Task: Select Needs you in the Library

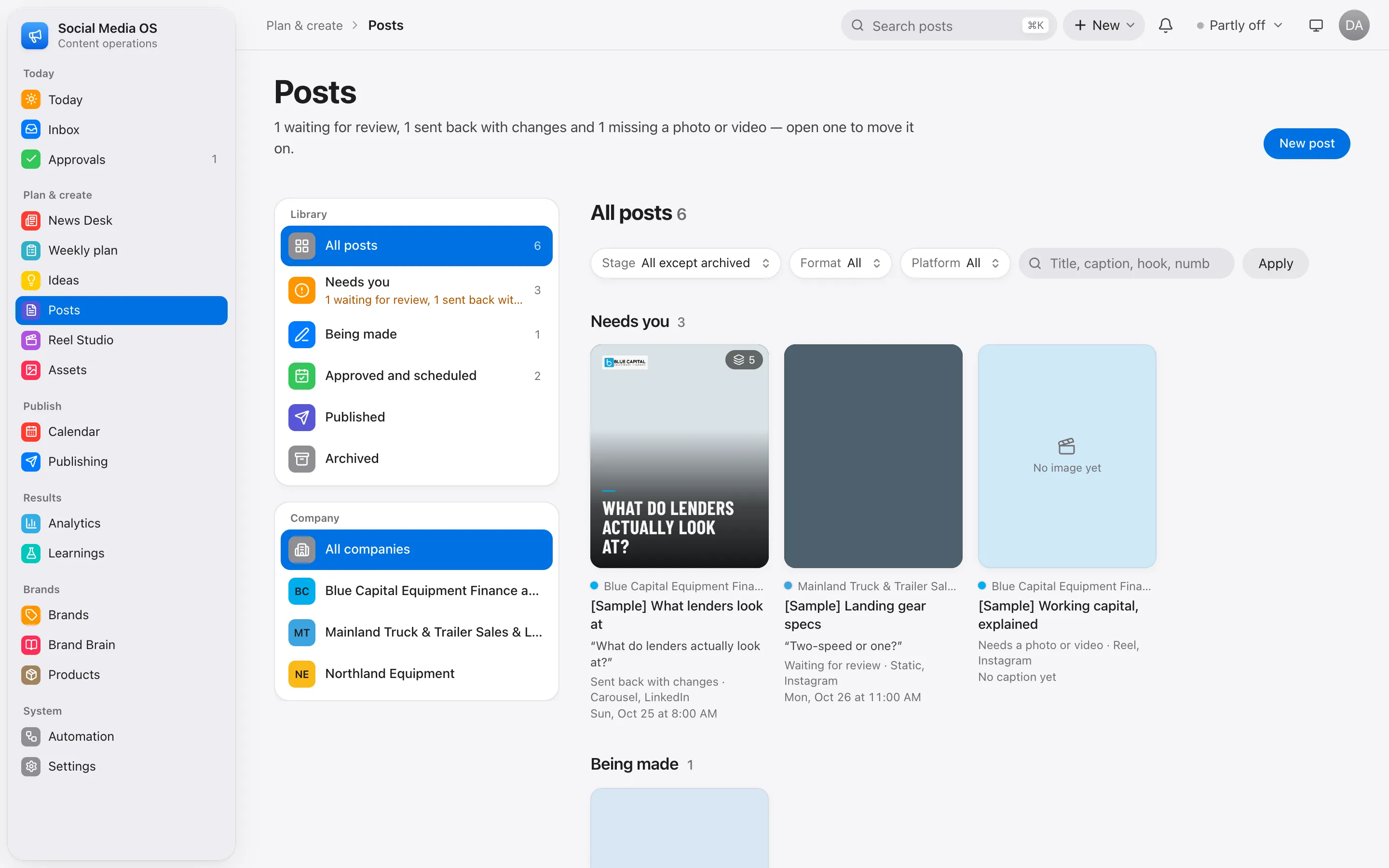Action: click(416, 290)
